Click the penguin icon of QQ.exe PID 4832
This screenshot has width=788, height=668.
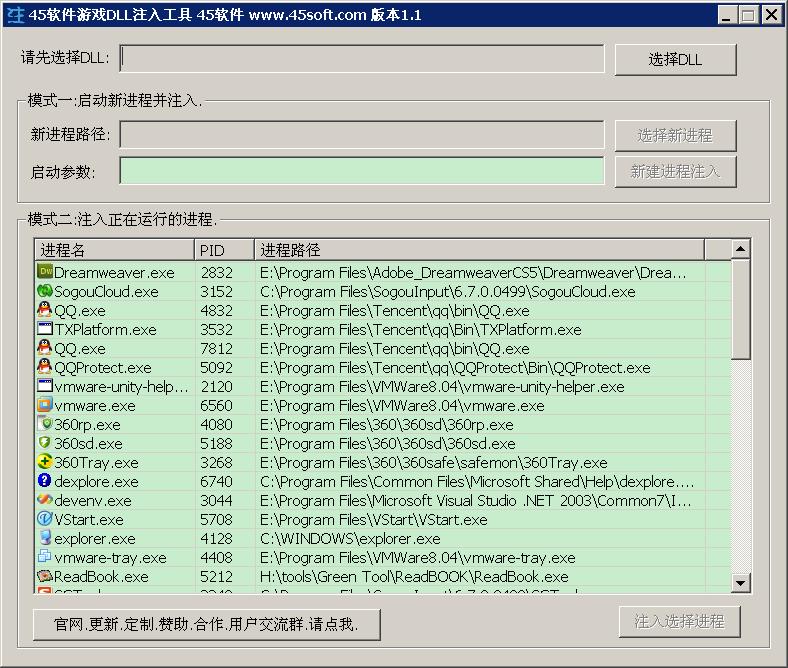(45, 310)
